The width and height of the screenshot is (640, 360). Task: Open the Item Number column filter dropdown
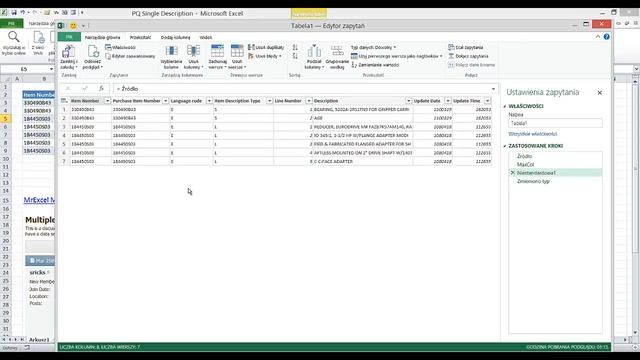[x=107, y=100]
